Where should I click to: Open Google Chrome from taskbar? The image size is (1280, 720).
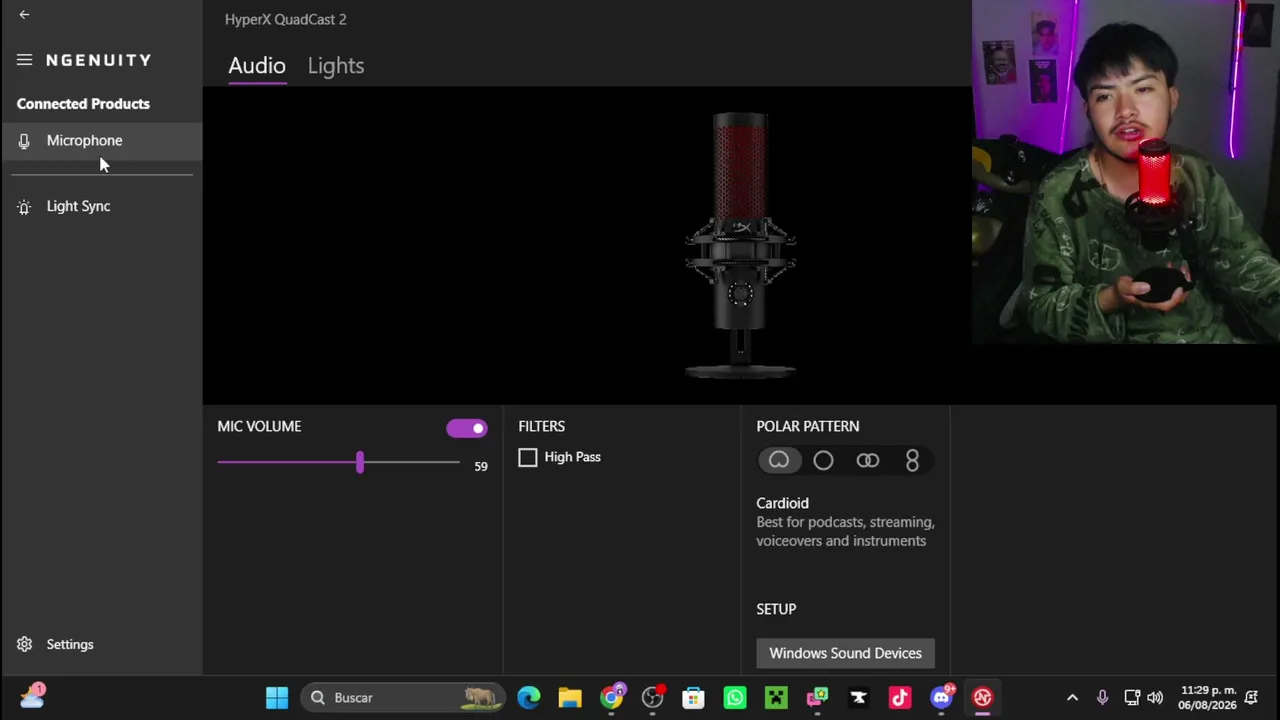[611, 698]
